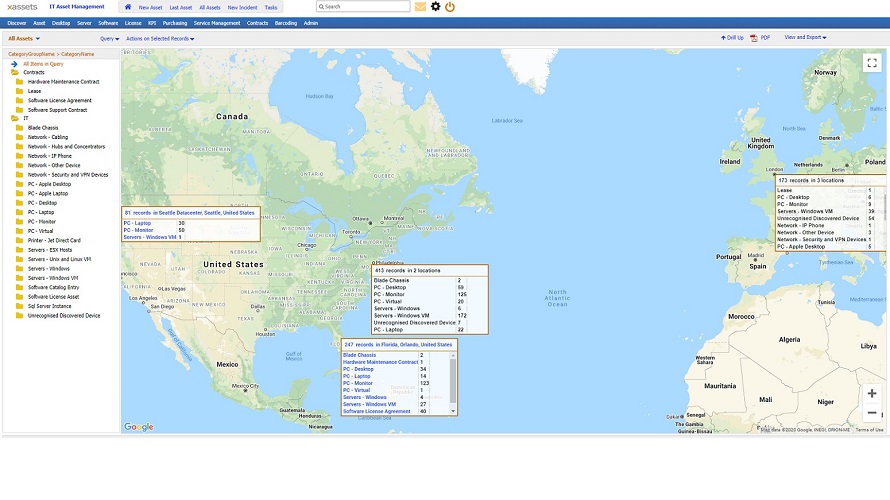Select Network - Hubs and Concentrators

66,146
